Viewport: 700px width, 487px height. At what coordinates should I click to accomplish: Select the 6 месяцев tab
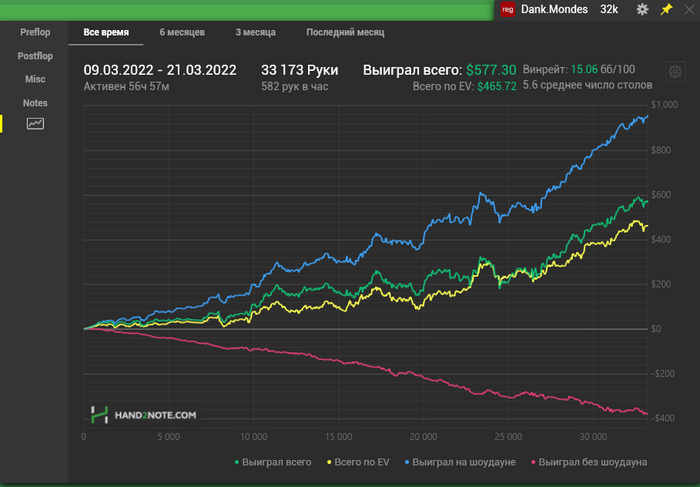pyautogui.click(x=182, y=32)
